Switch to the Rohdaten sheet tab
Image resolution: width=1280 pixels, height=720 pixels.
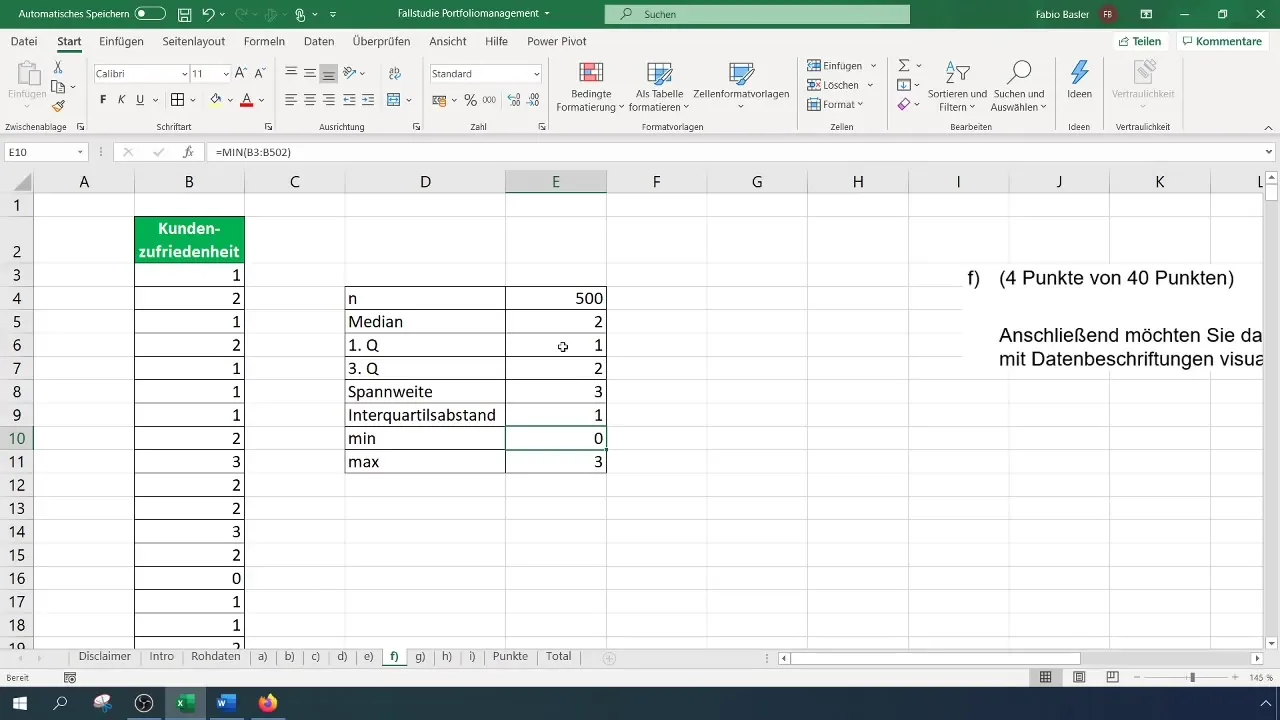point(215,657)
